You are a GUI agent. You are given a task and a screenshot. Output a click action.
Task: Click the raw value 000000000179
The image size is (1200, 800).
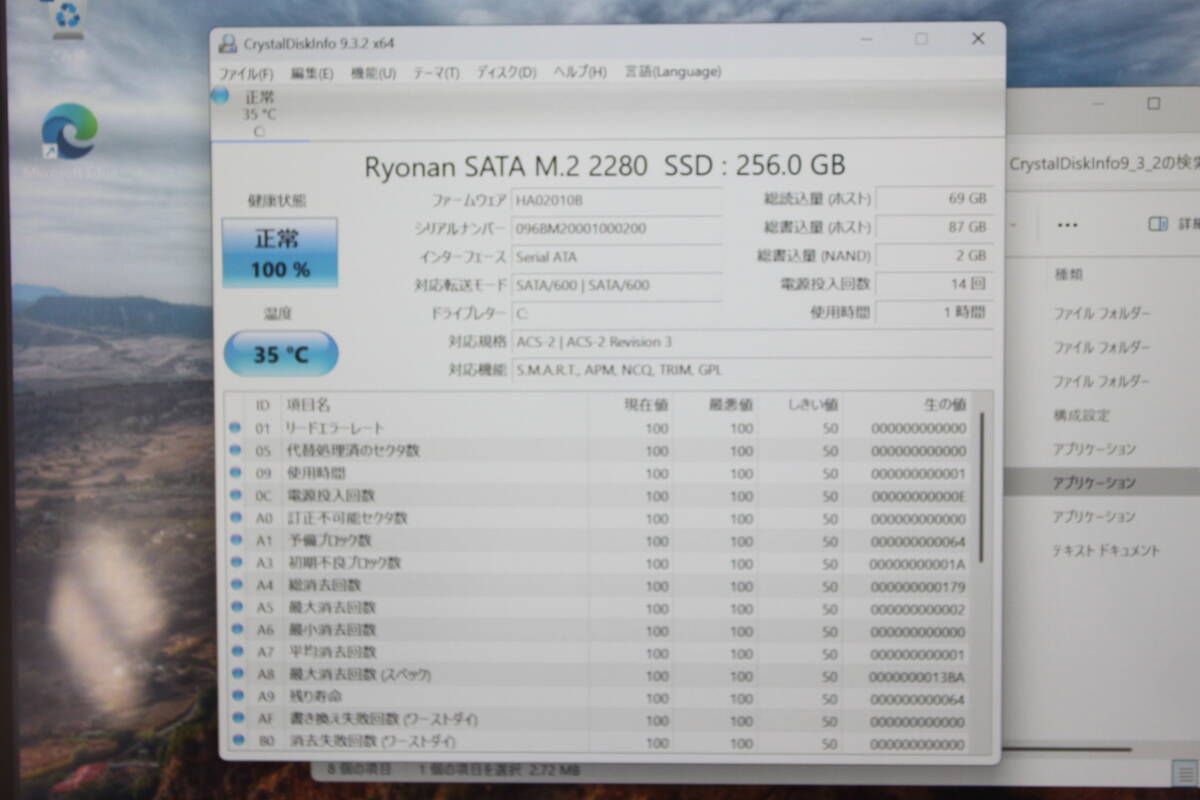pos(917,585)
